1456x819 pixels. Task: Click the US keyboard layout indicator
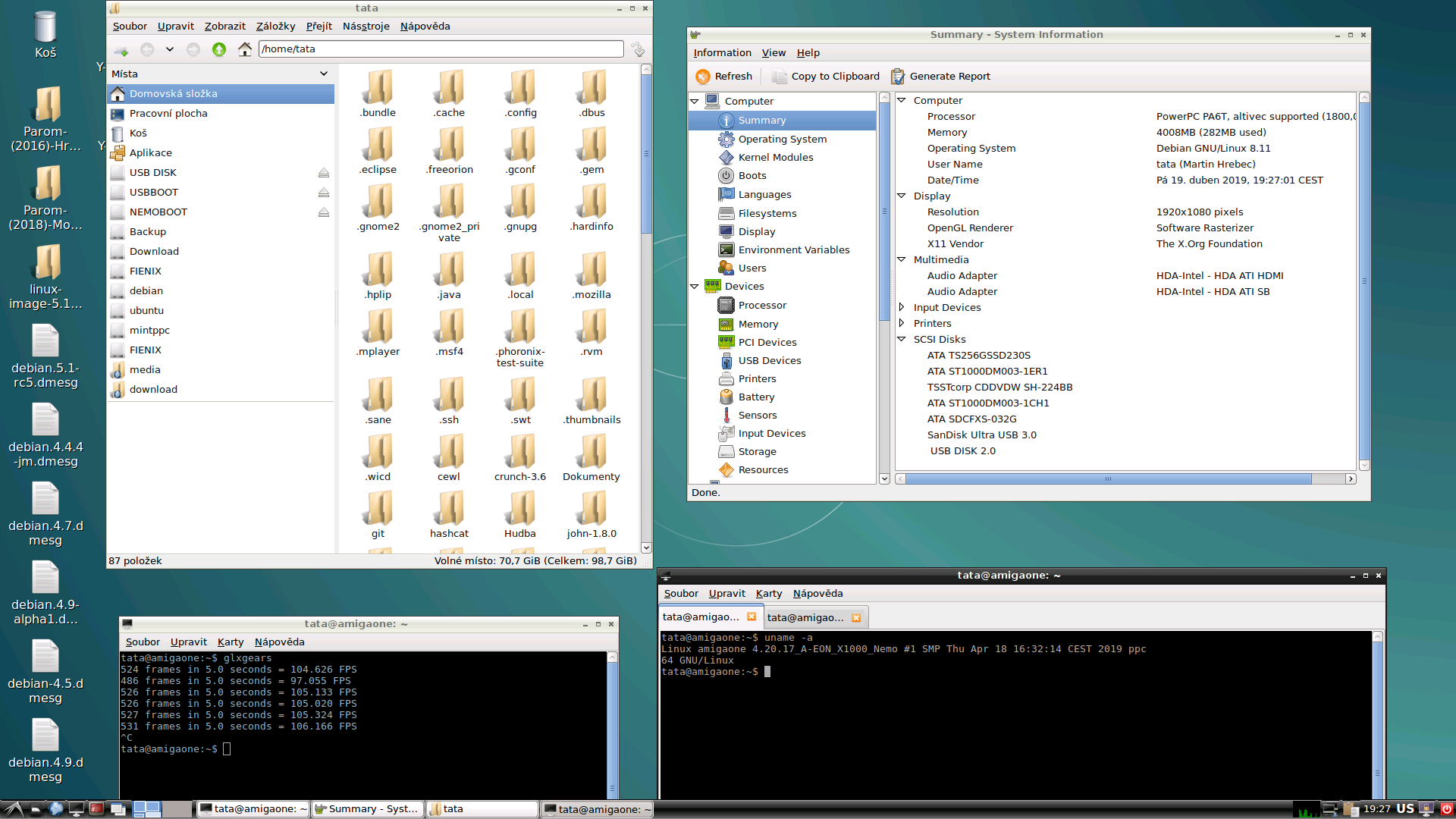click(x=1405, y=809)
